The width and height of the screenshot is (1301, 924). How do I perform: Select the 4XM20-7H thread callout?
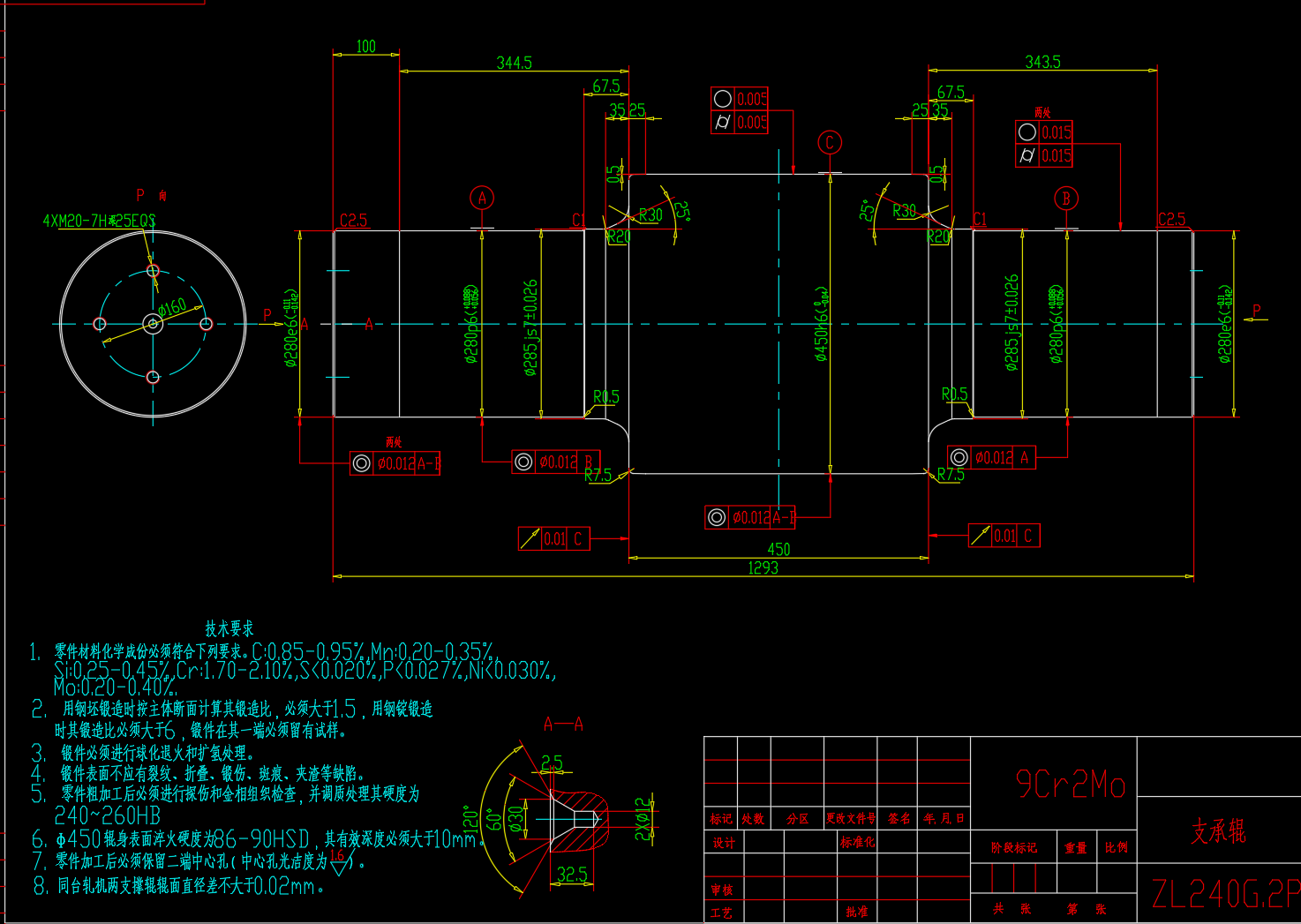(99, 221)
